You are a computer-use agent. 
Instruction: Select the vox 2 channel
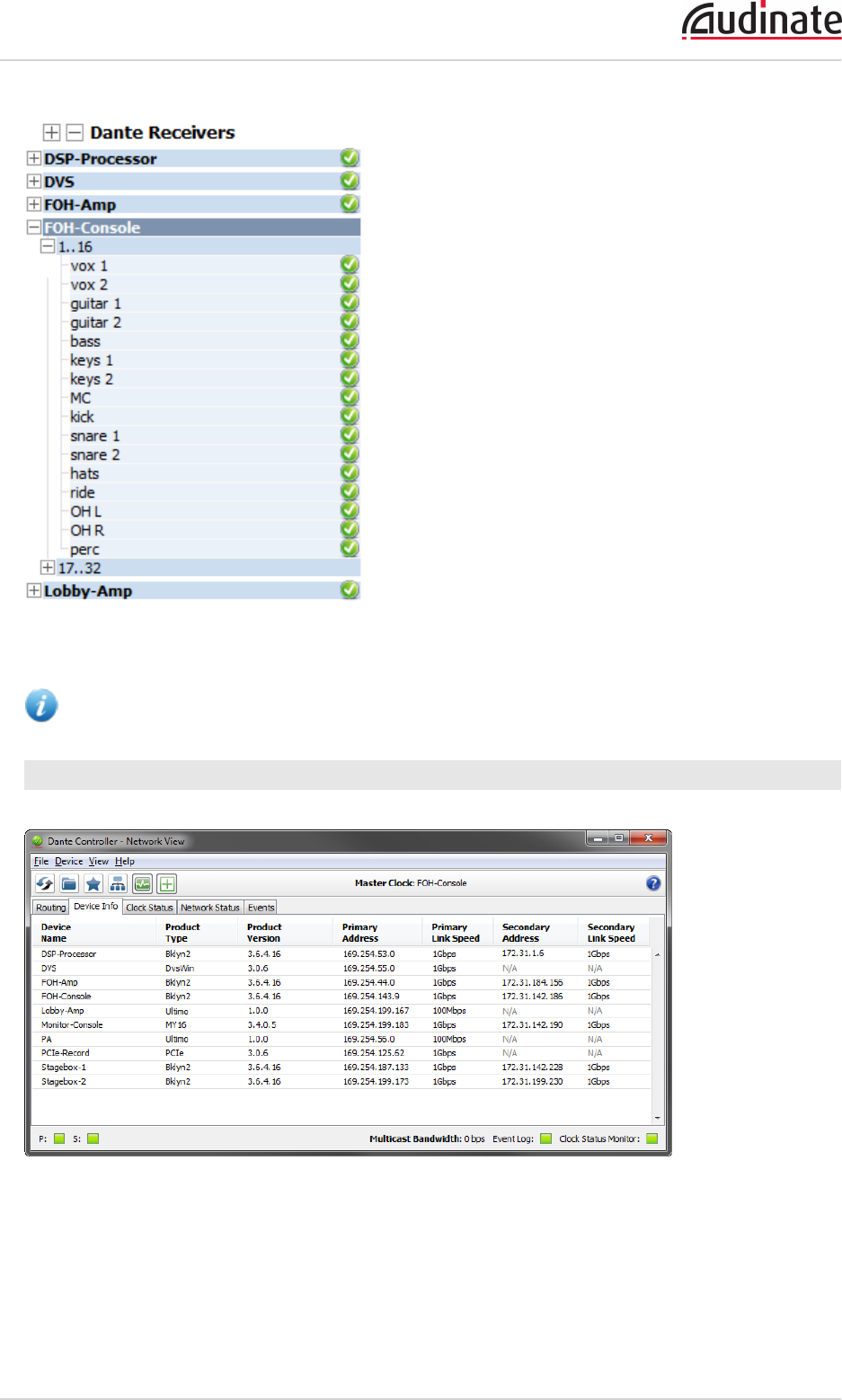pyautogui.click(x=89, y=284)
